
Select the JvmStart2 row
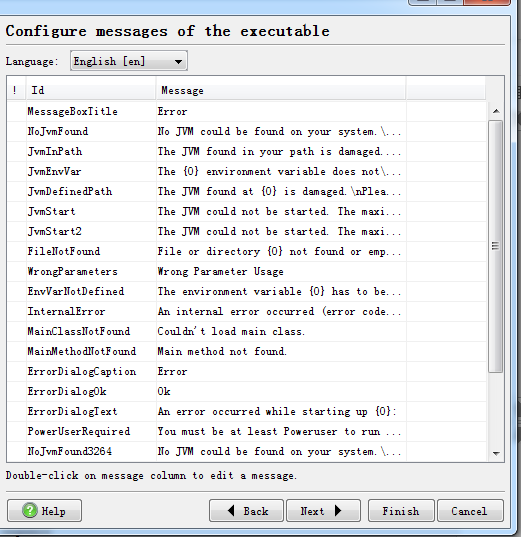247,232
